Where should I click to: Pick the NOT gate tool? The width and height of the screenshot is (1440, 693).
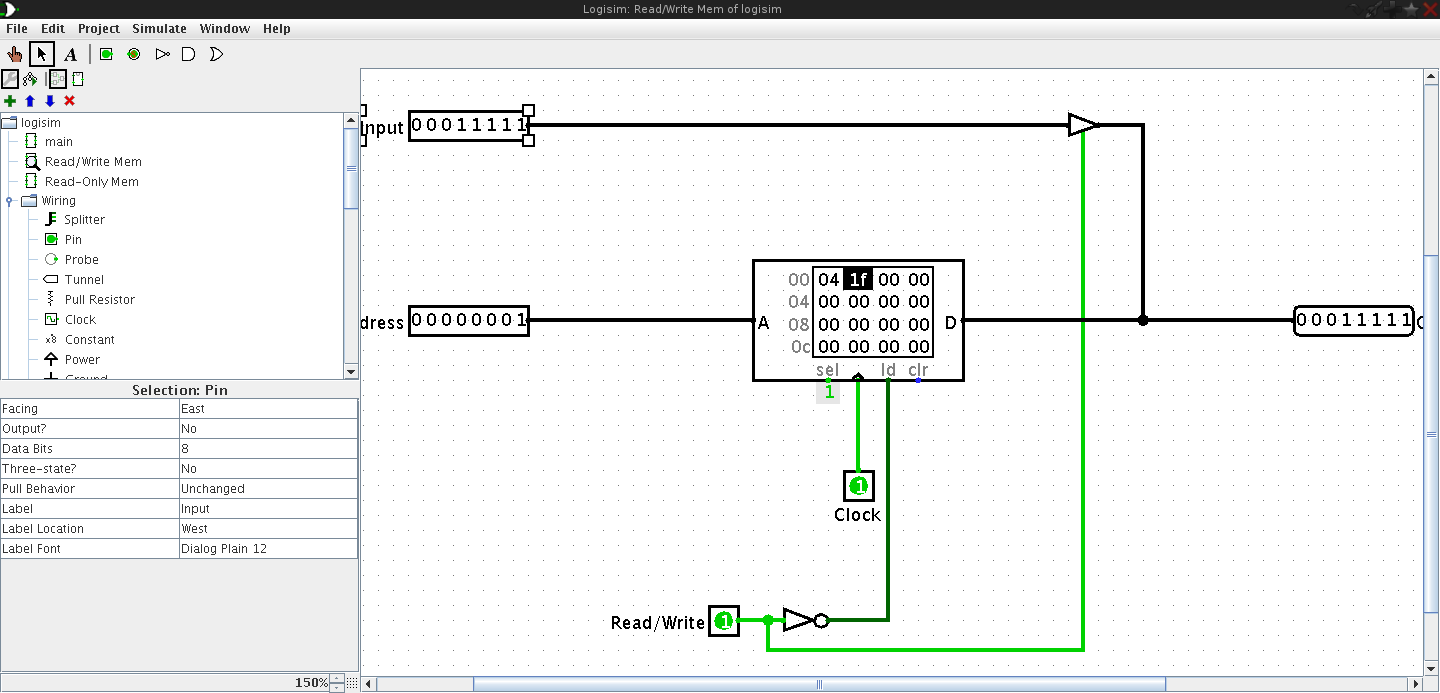pos(162,54)
